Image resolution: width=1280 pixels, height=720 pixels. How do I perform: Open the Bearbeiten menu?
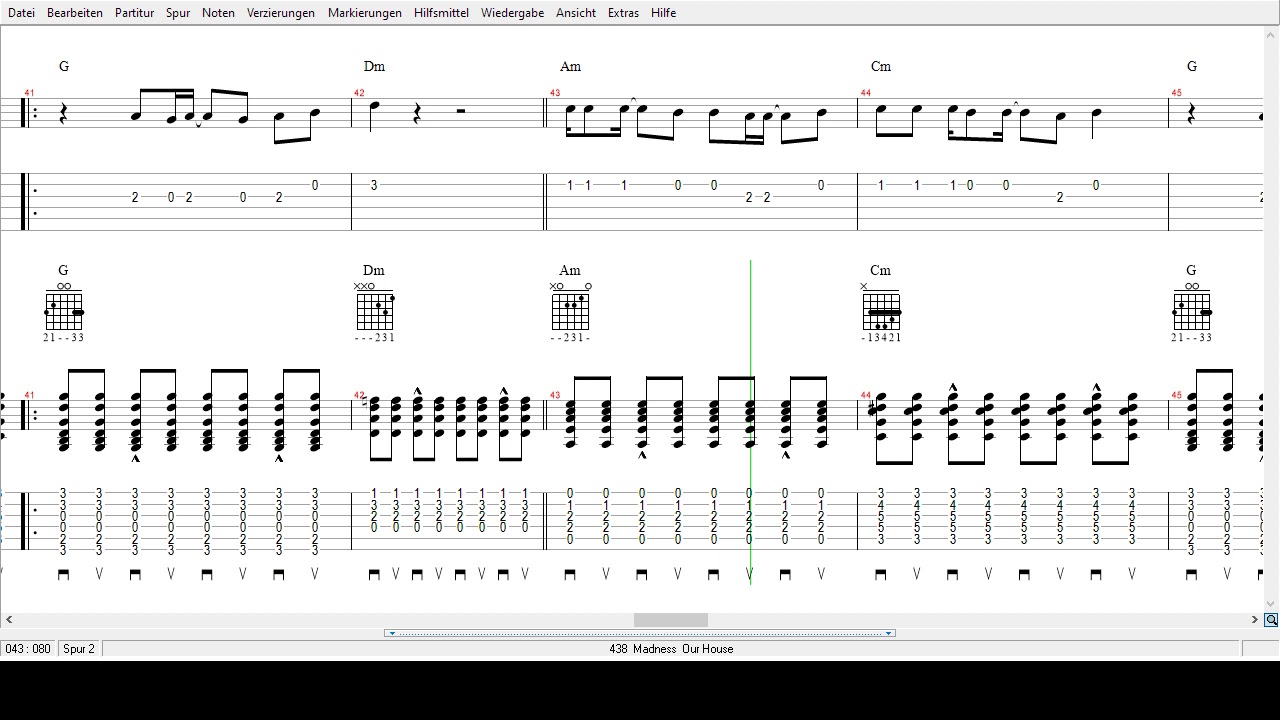click(x=75, y=13)
